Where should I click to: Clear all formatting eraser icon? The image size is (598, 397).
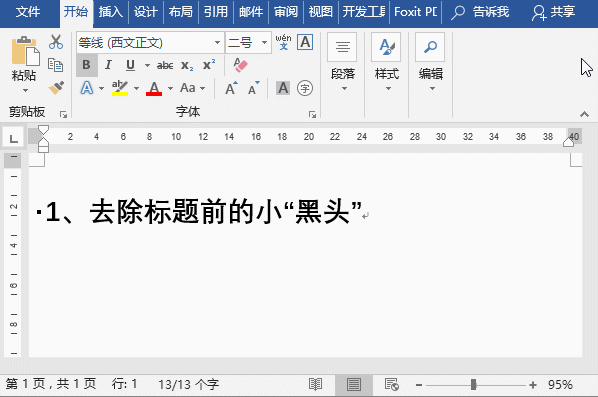pos(240,65)
